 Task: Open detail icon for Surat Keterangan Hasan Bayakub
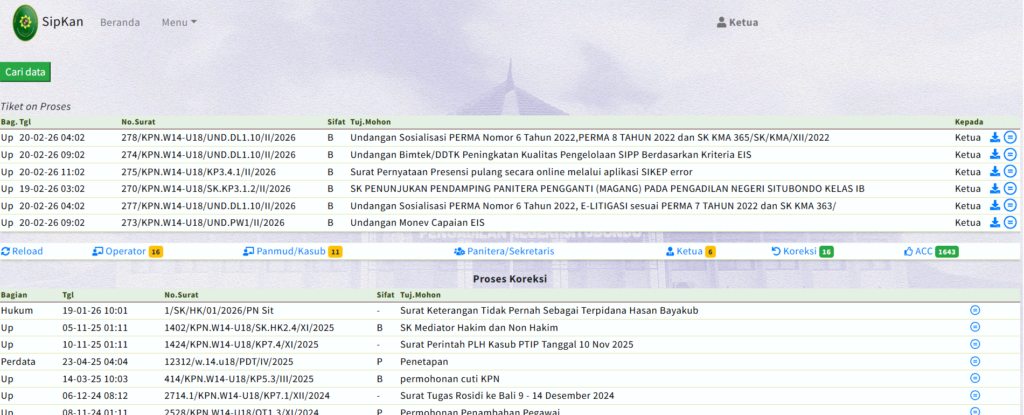pos(975,310)
